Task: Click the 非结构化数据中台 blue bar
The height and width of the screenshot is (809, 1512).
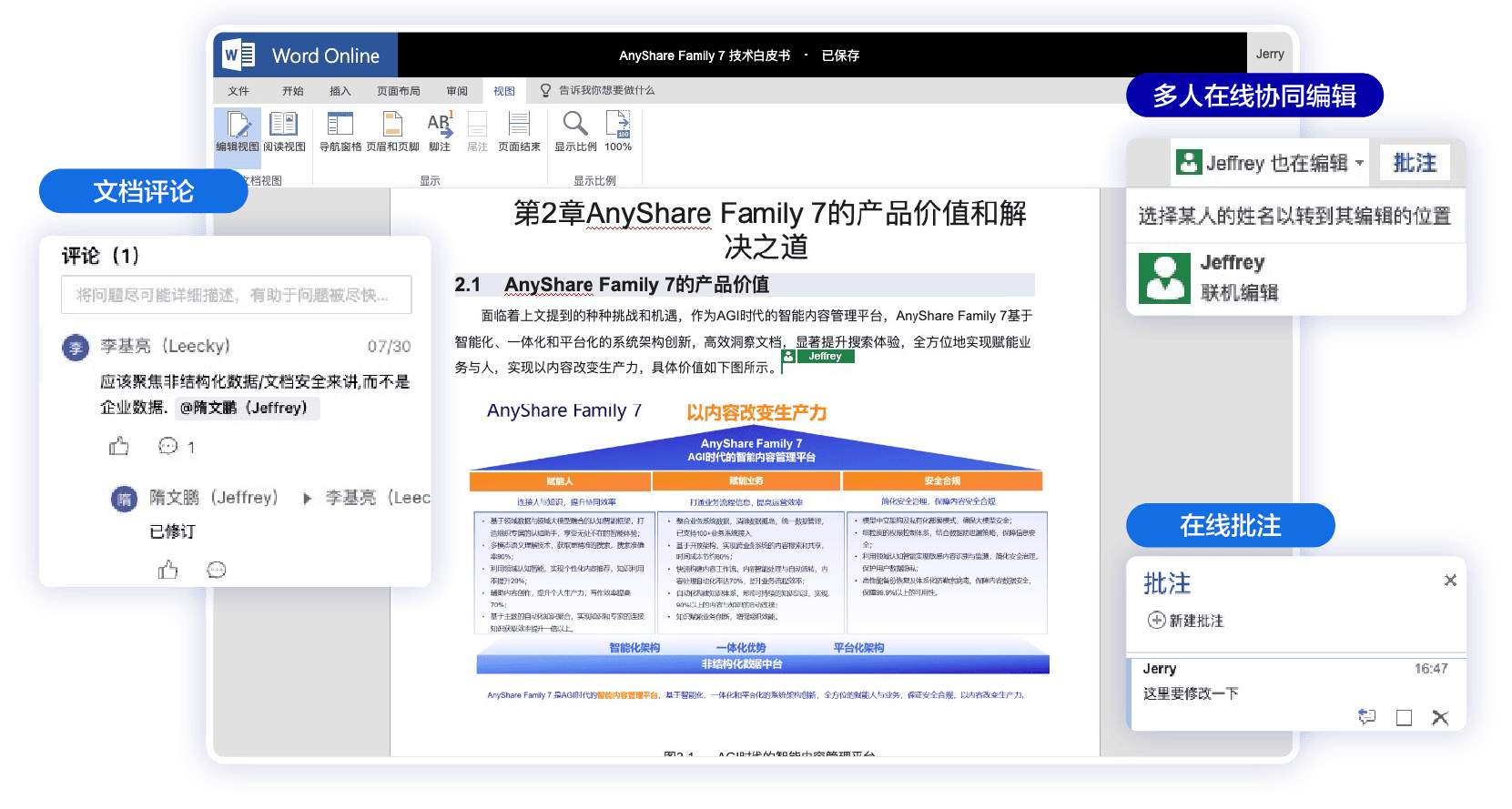Action: 763,664
